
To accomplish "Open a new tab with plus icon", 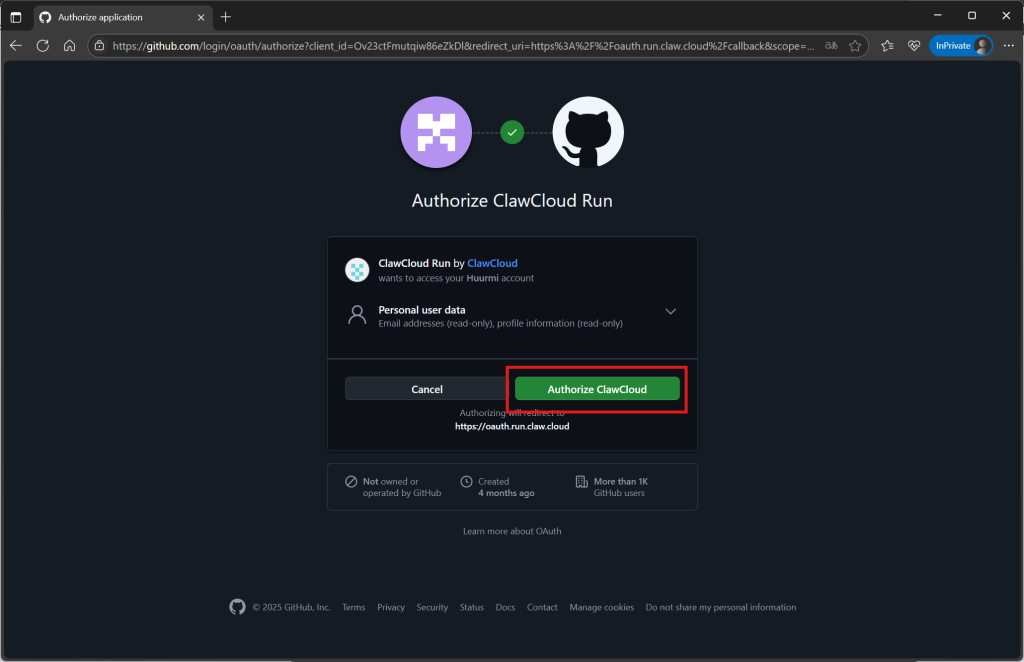I will [225, 17].
